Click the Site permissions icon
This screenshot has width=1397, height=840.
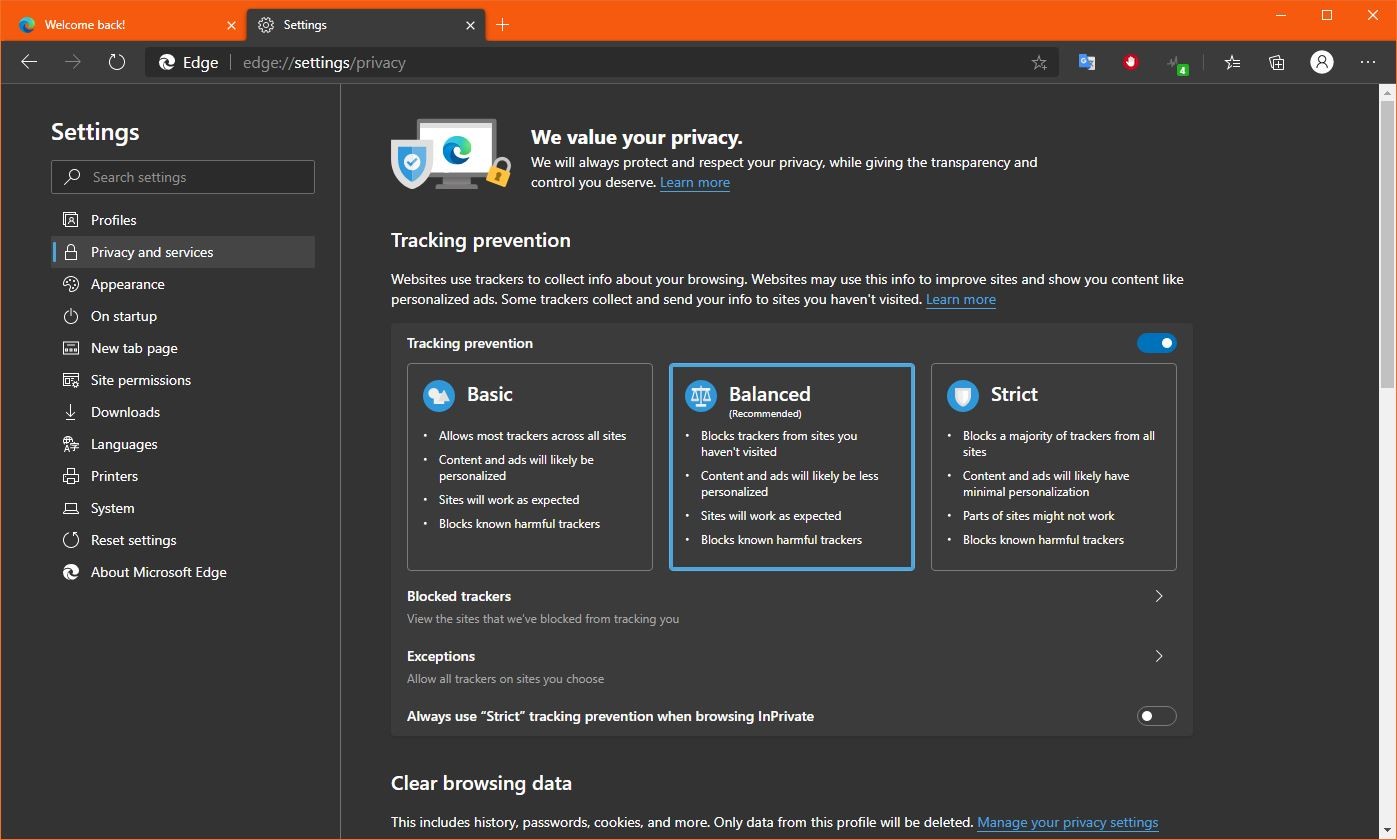click(70, 380)
